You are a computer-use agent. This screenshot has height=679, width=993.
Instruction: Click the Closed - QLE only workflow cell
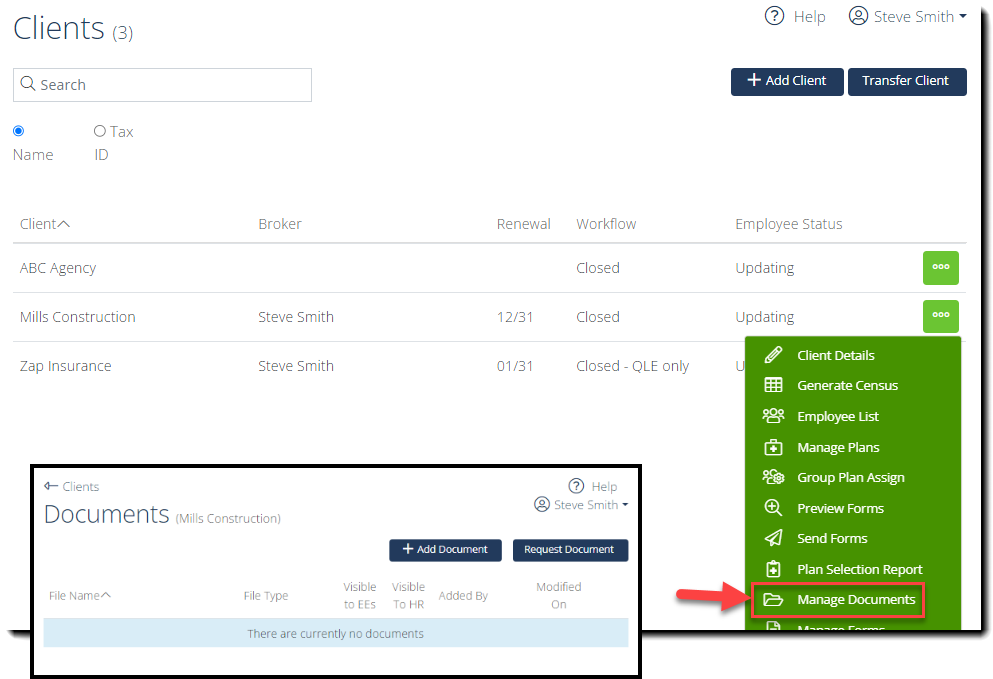632,366
